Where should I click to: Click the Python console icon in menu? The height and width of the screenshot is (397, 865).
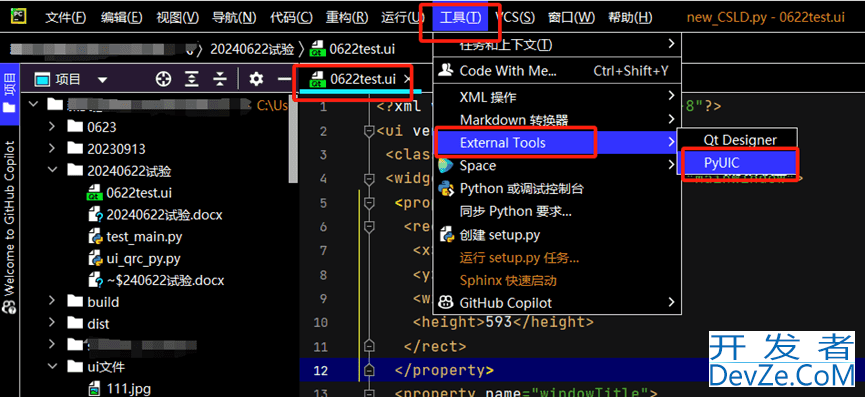pyautogui.click(x=445, y=189)
